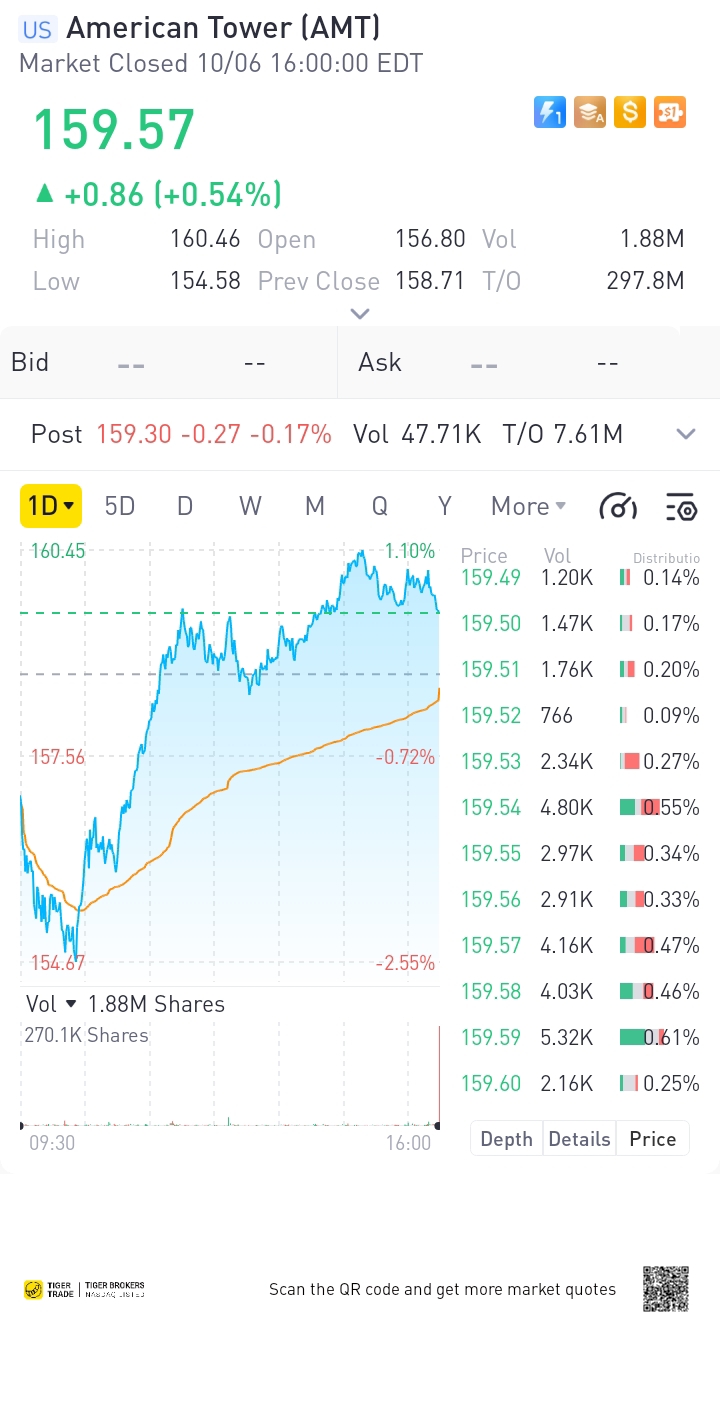Image resolution: width=720 pixels, height=1404 pixels.
Task: Expand the quote details chevron
Action: click(360, 314)
